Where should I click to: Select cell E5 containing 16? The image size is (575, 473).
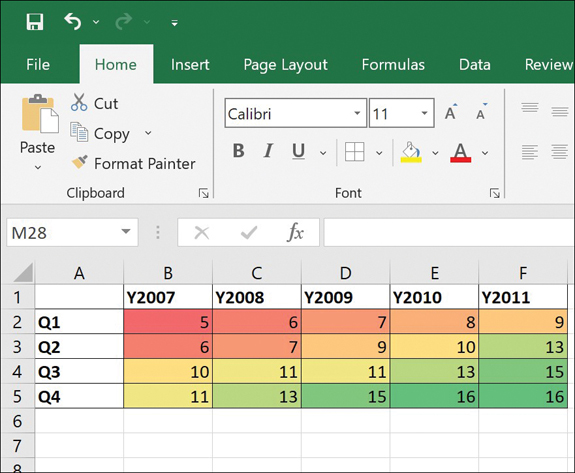pos(434,396)
